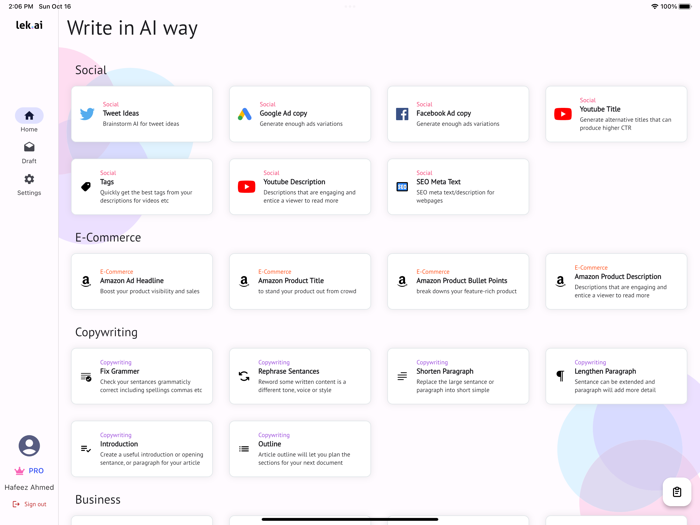Open the Google Ad copy title
The height and width of the screenshot is (525, 700).
click(283, 113)
